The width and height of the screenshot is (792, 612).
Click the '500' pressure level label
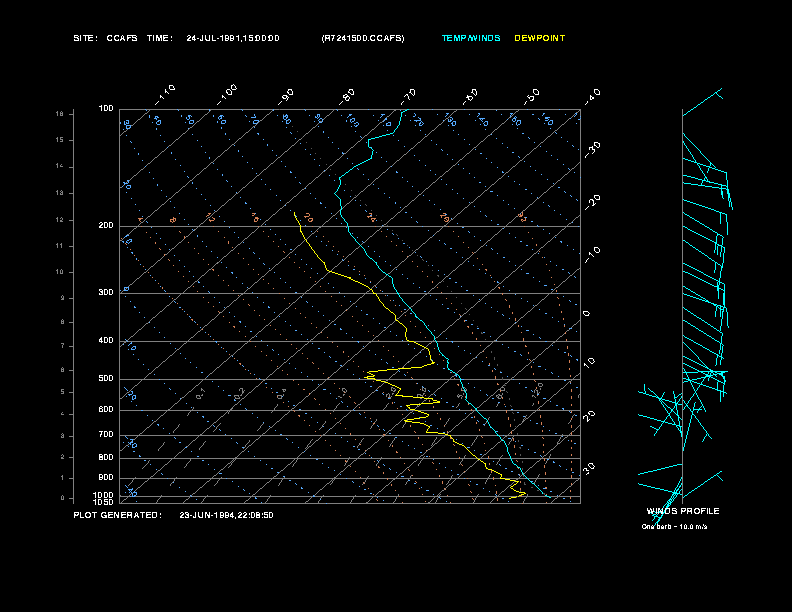[106, 378]
